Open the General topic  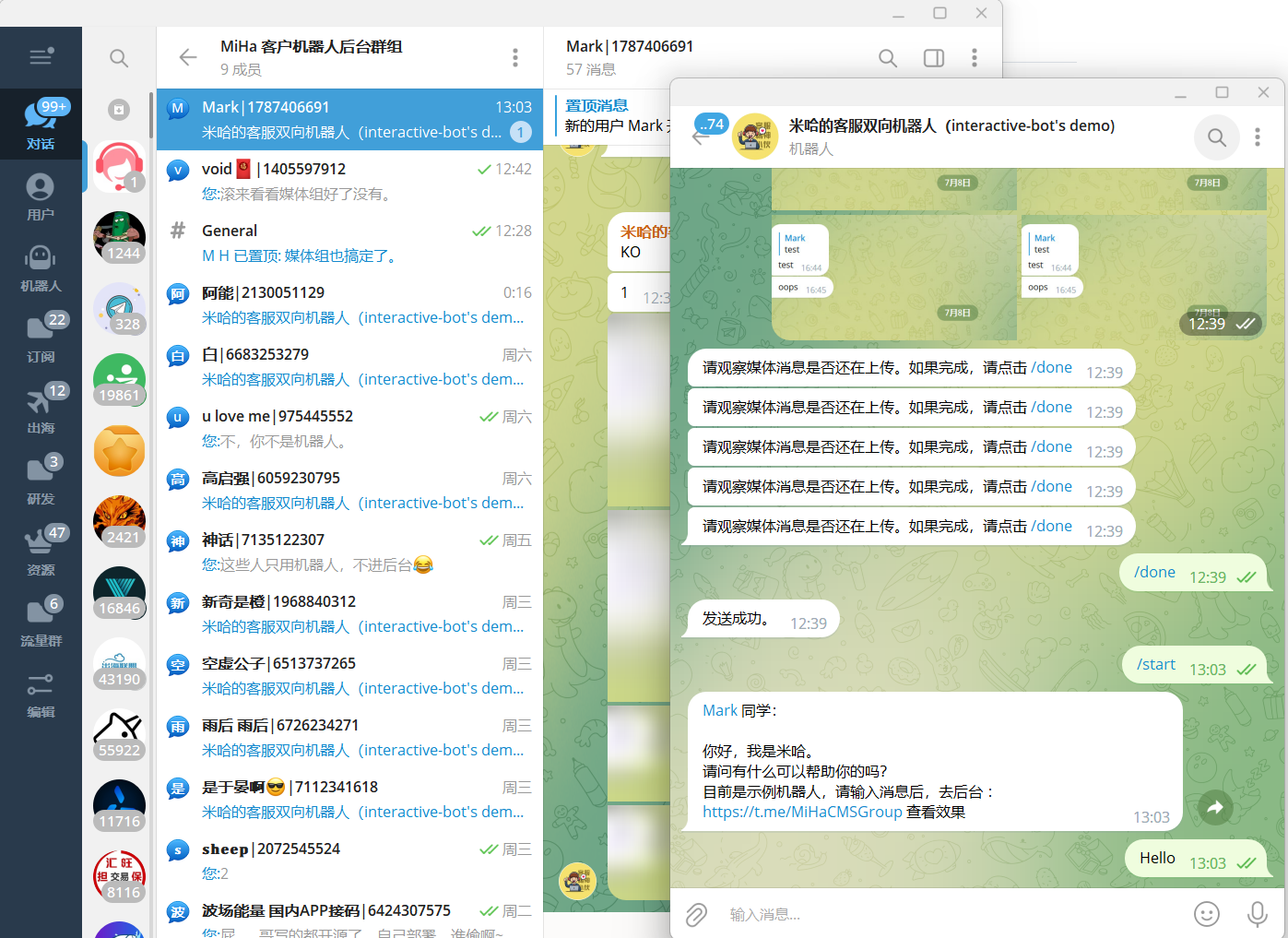pos(349,243)
